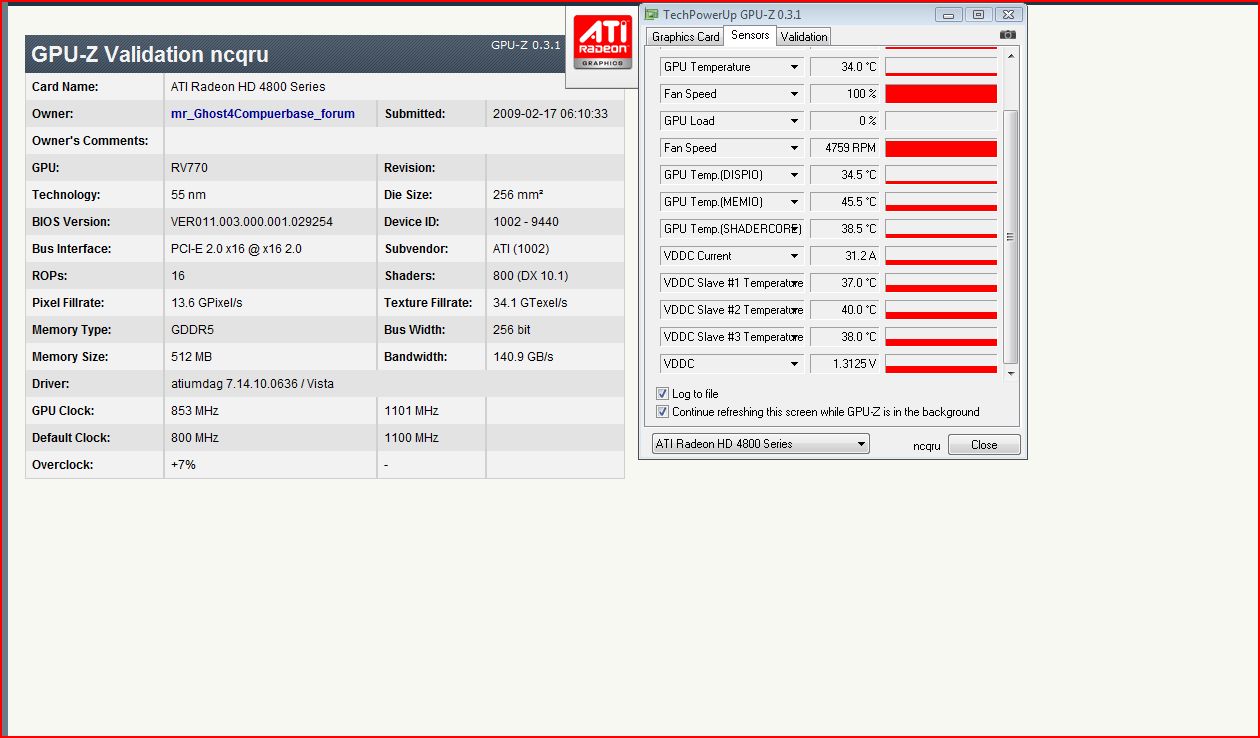Click the GDDR5 memory type value
The height and width of the screenshot is (738, 1260).
[x=192, y=330]
